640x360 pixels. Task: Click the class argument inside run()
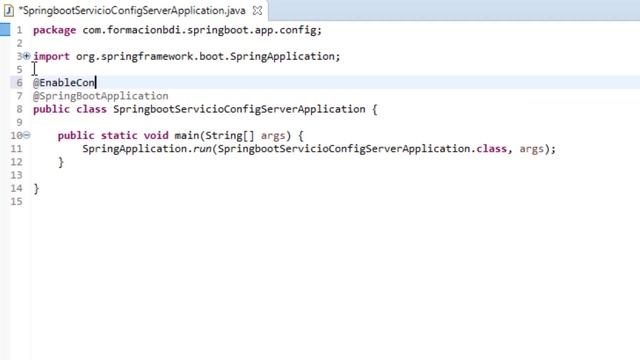362,149
